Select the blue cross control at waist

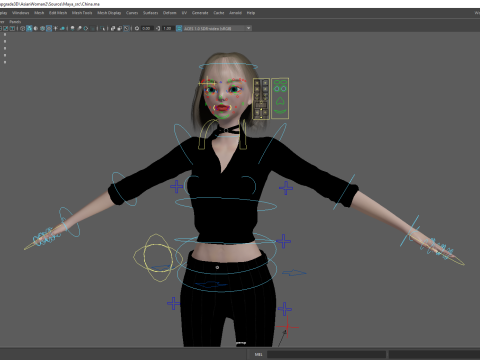[x=283, y=241]
